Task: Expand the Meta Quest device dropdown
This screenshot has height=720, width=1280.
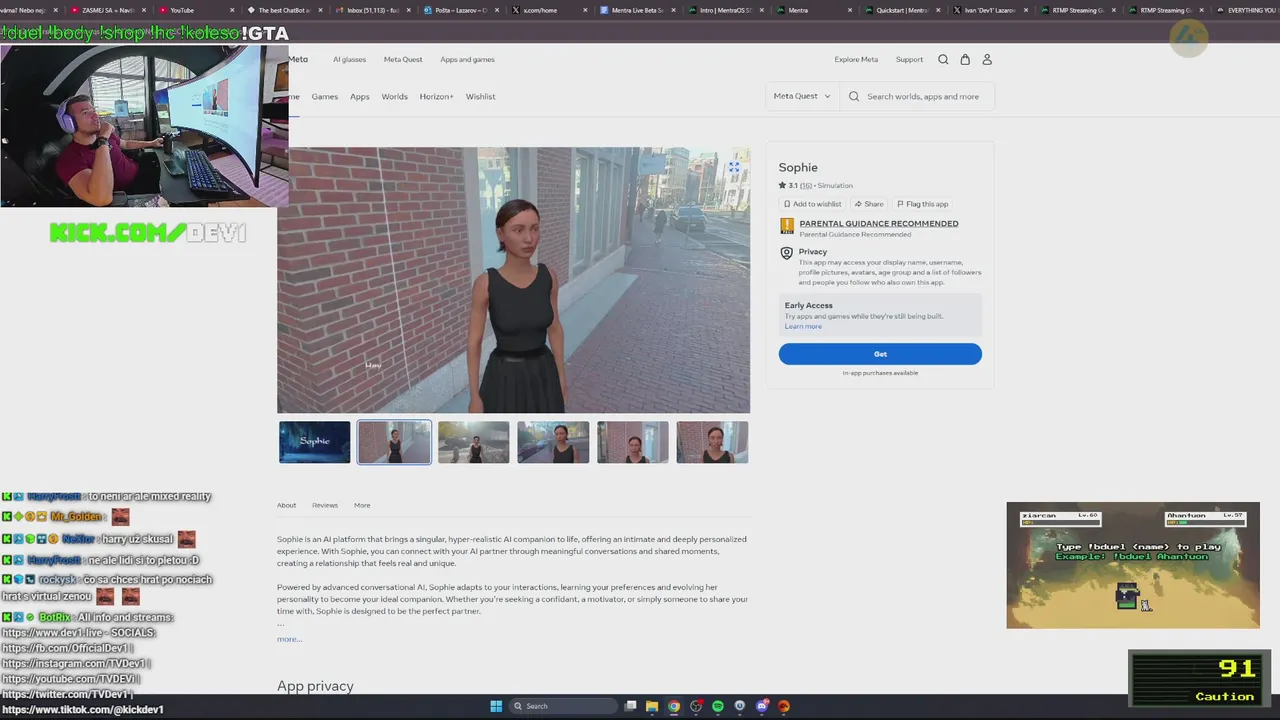Action: [x=802, y=96]
